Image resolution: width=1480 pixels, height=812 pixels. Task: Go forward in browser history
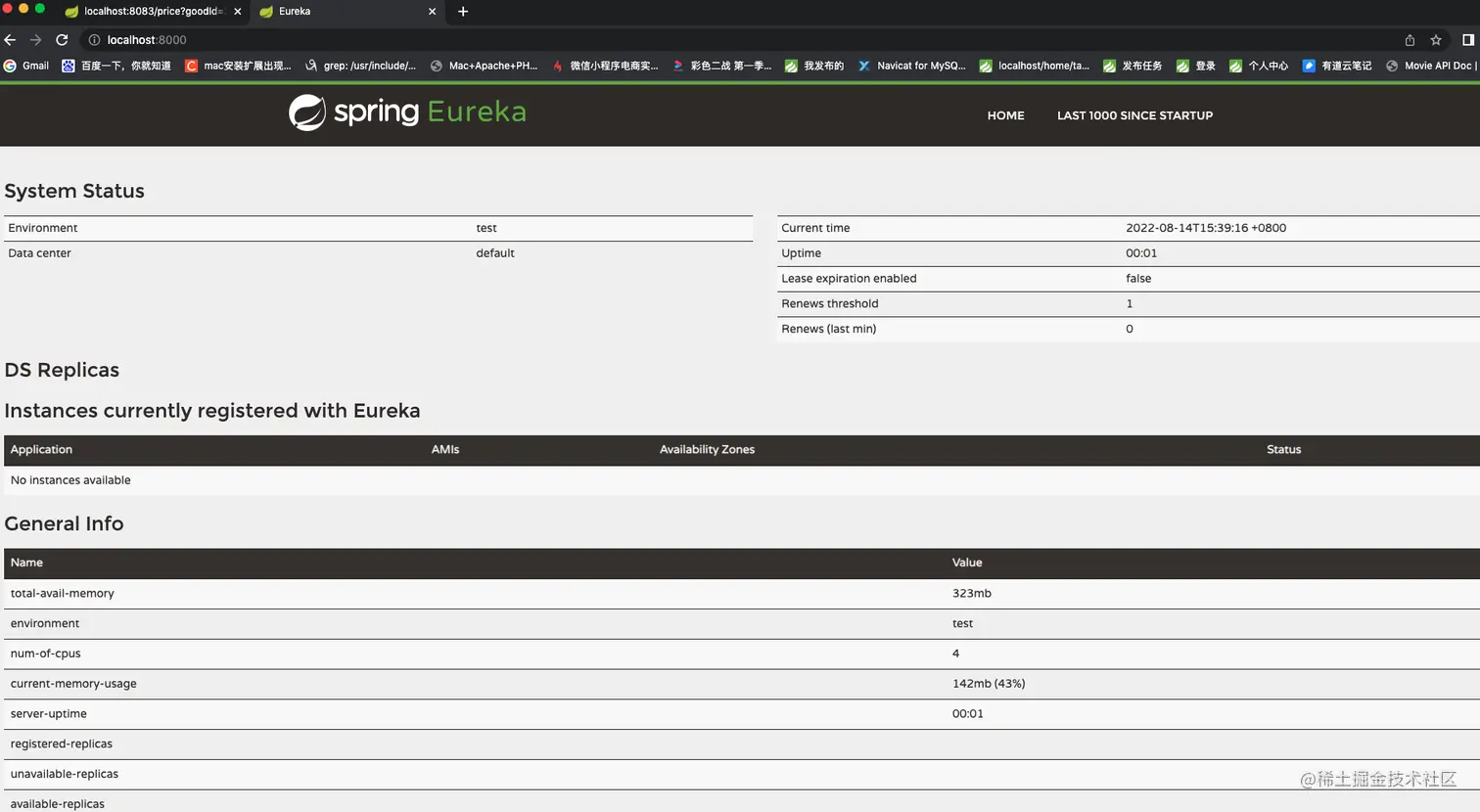click(x=35, y=40)
